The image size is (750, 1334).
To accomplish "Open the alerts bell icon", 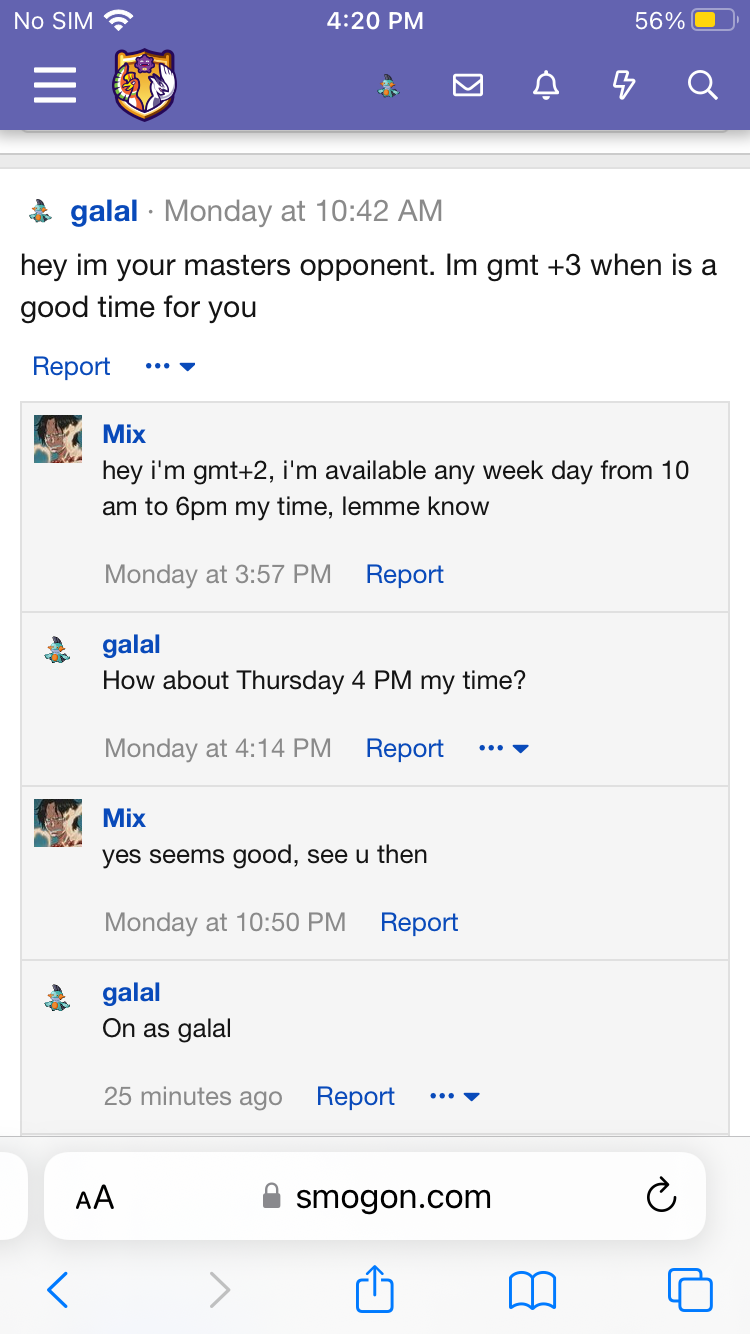I will pyautogui.click(x=546, y=86).
